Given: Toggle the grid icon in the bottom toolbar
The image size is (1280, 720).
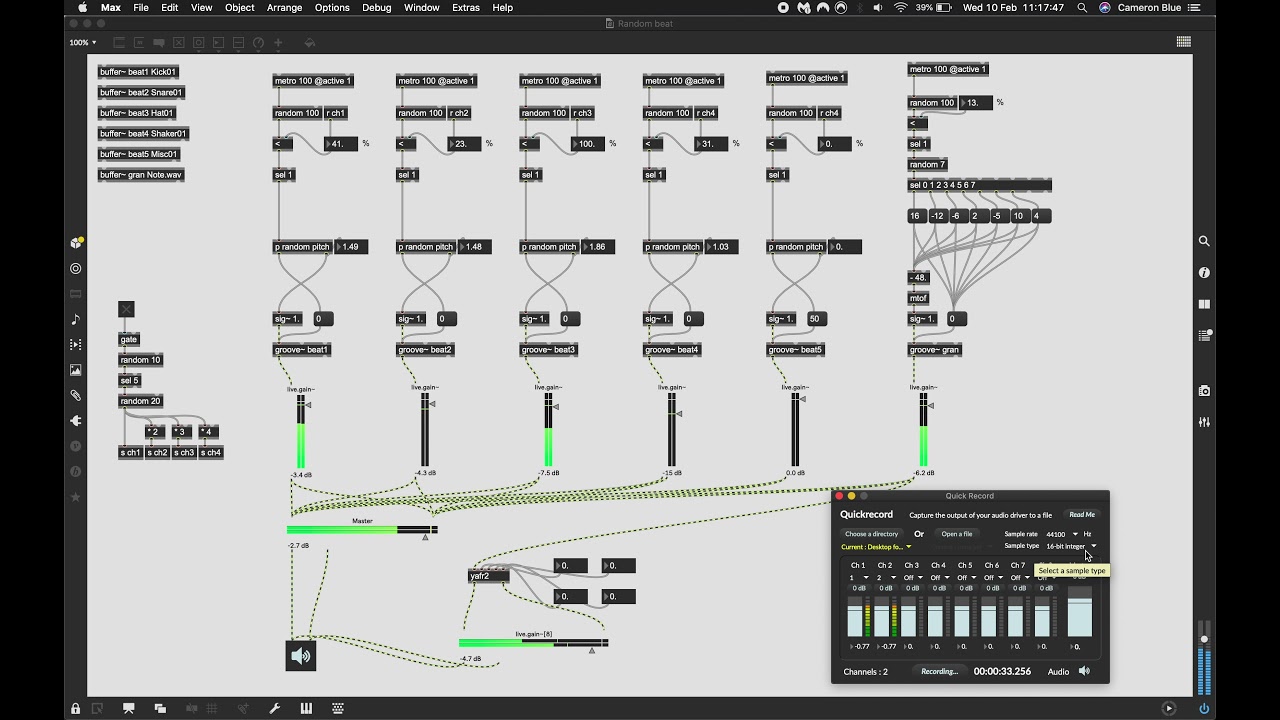Looking at the screenshot, I should 211,708.
